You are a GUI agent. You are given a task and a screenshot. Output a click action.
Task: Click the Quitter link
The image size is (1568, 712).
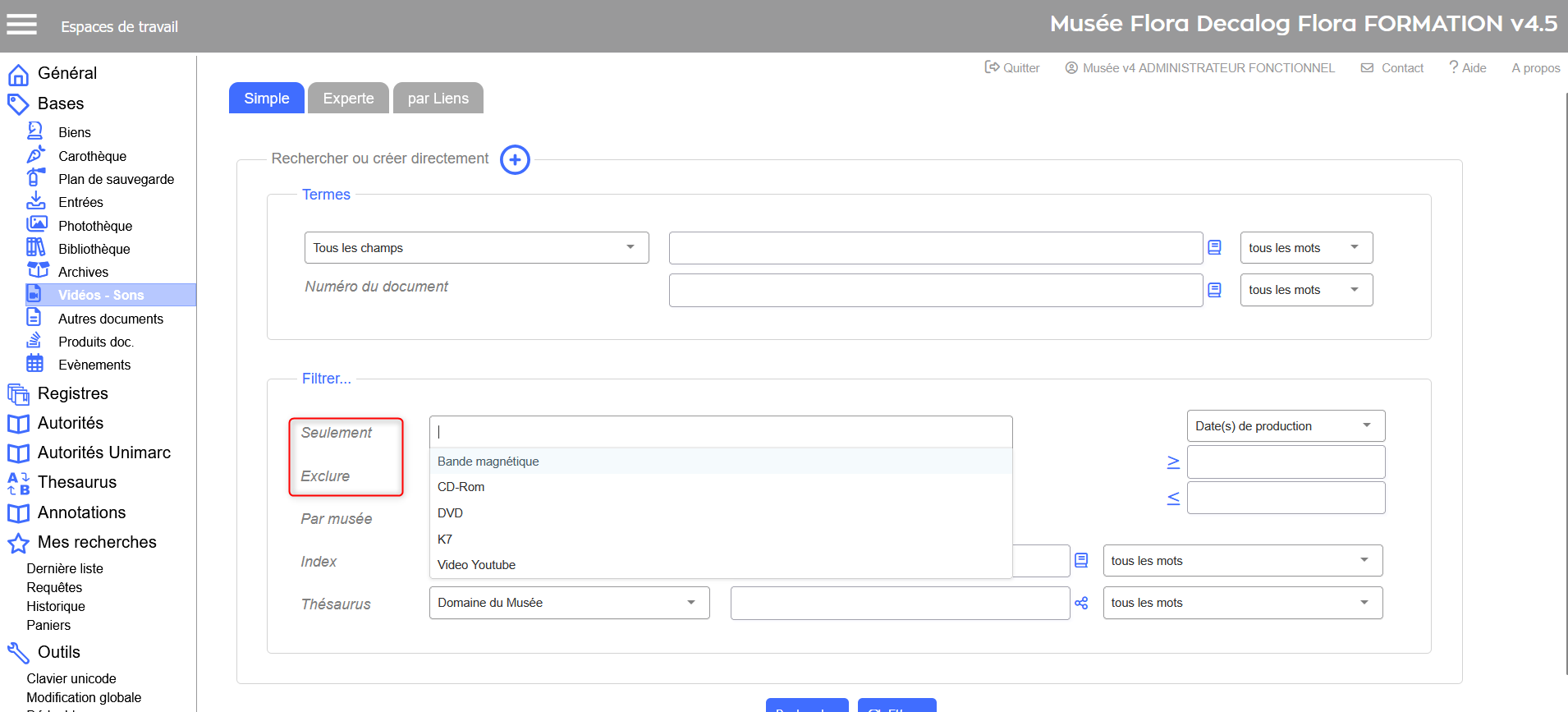tap(1012, 68)
